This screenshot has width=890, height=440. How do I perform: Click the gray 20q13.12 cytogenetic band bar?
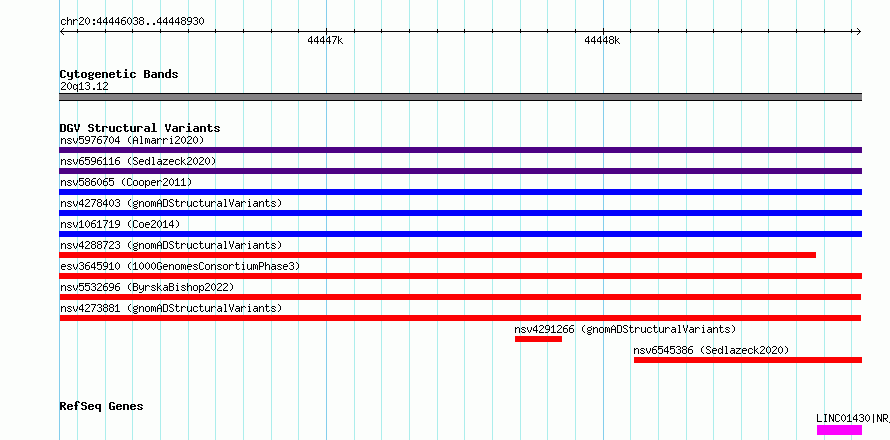coord(460,97)
